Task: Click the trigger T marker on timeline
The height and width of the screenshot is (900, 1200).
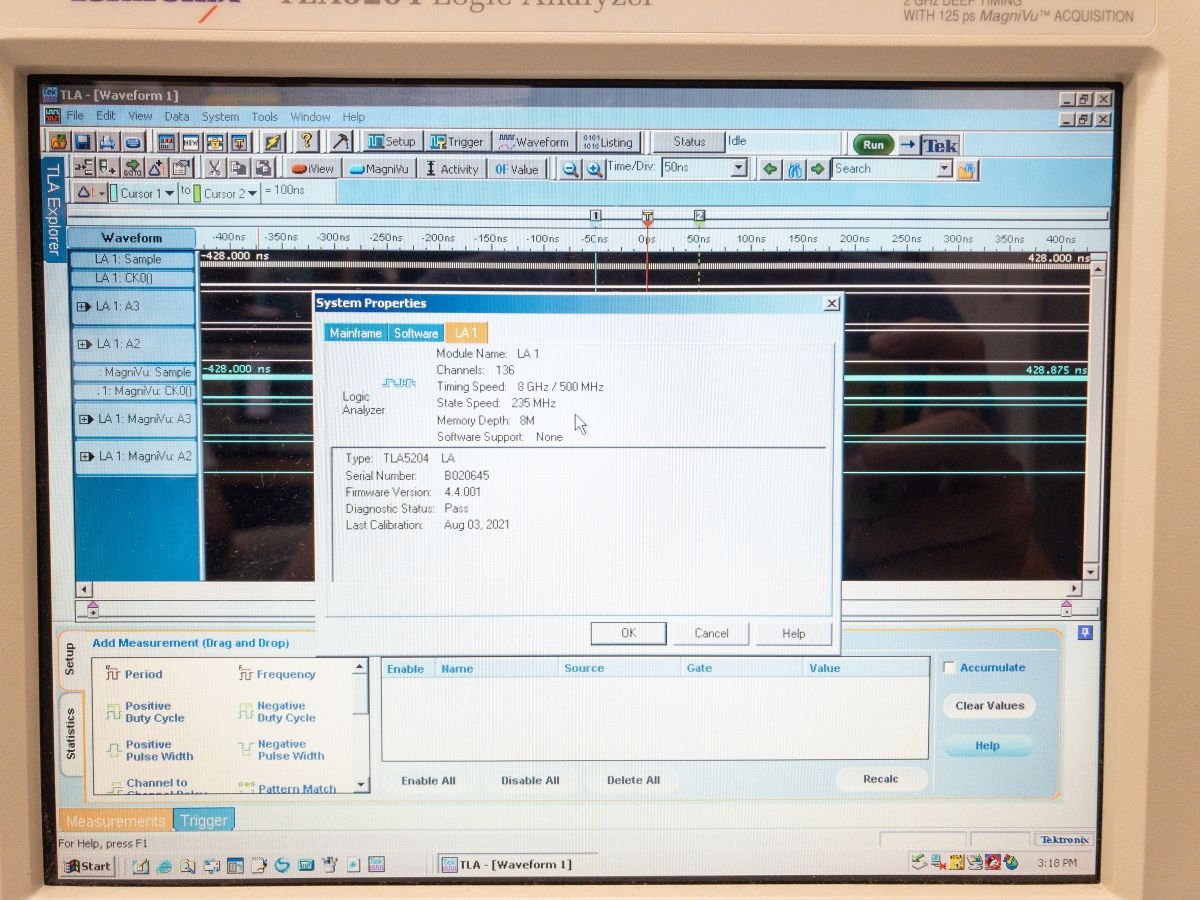Action: click(x=647, y=216)
